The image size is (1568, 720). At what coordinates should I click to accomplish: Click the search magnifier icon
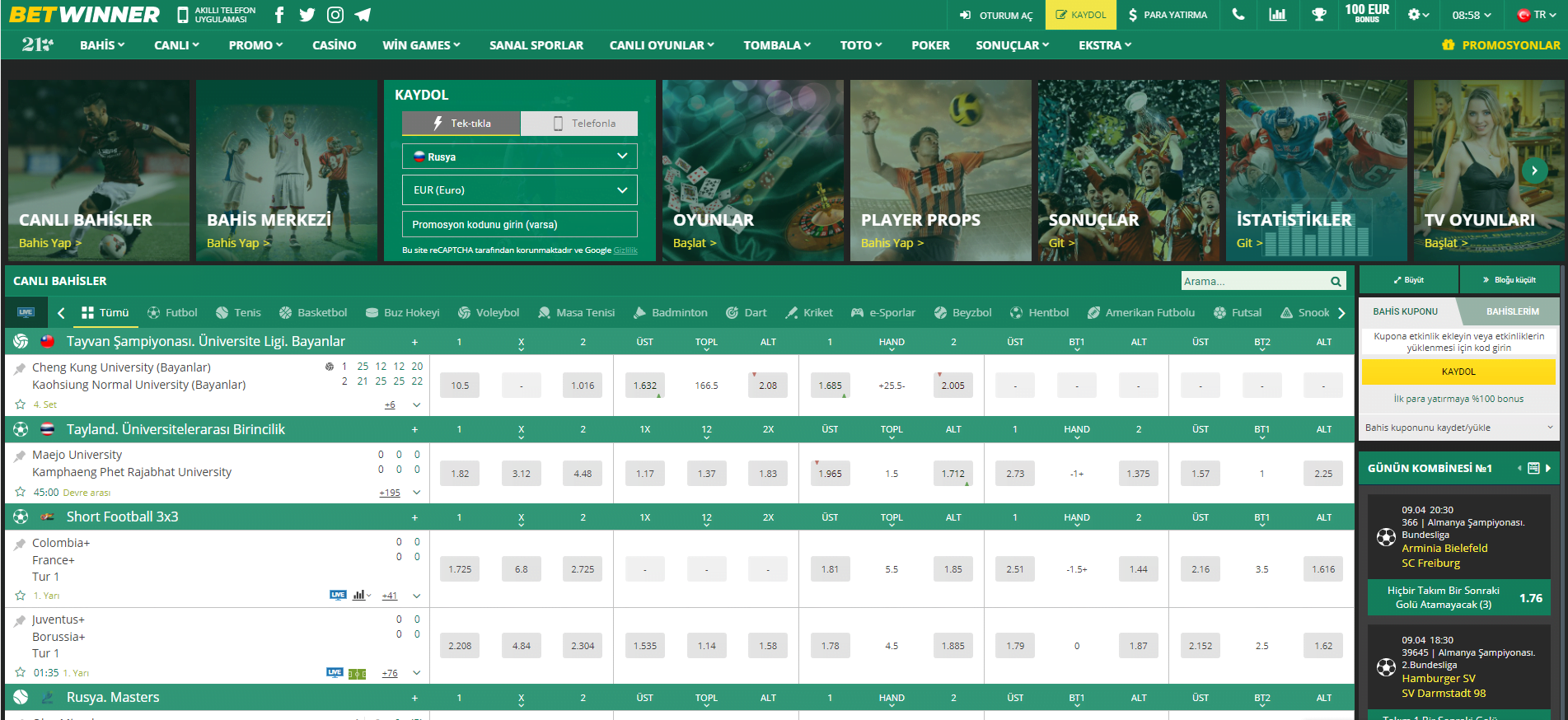[1336, 282]
